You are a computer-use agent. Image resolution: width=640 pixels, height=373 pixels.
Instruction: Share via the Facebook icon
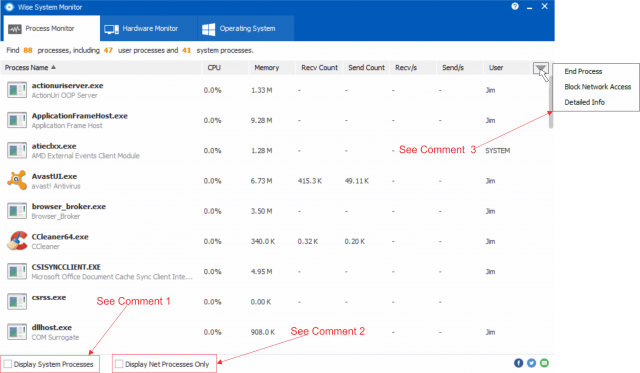518,363
